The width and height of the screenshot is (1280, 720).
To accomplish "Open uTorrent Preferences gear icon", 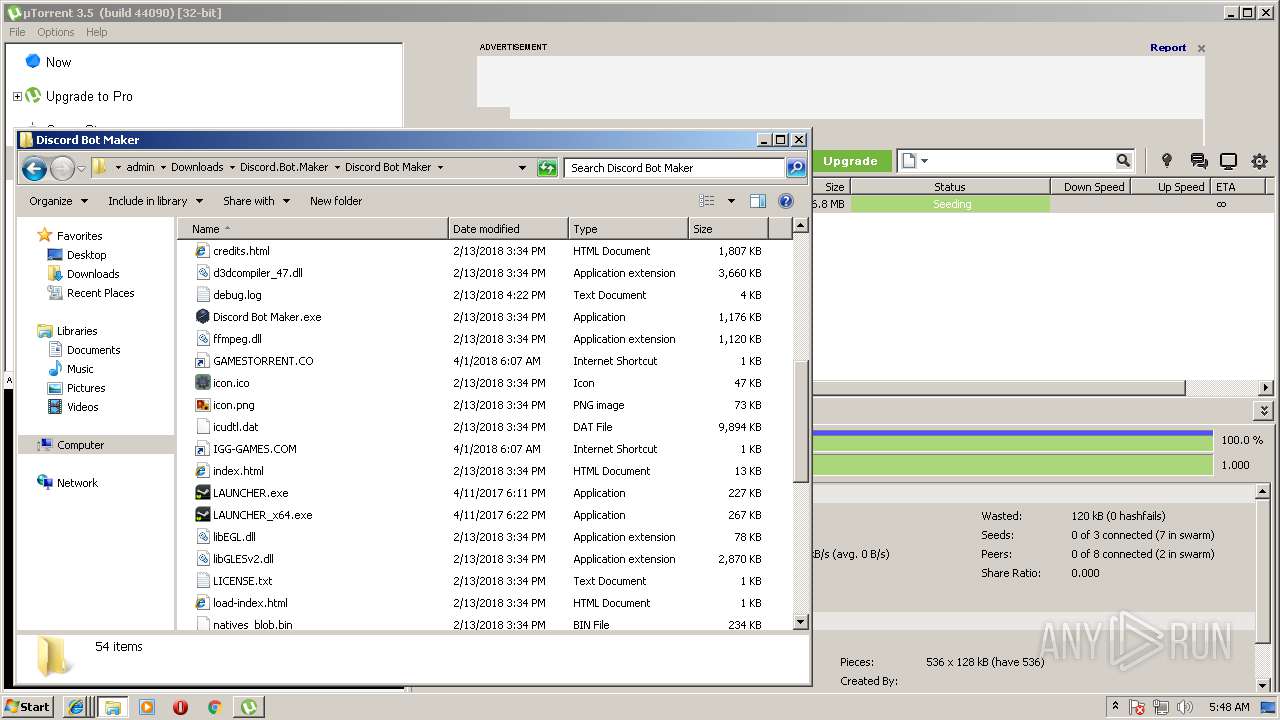I will point(1259,161).
